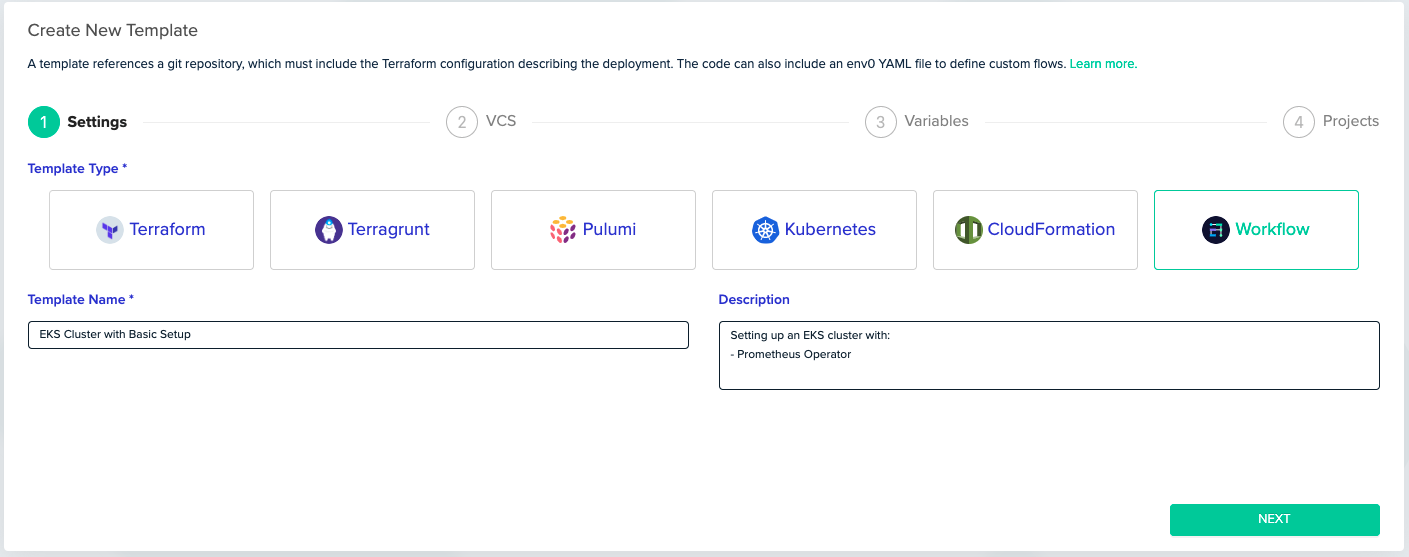
Task: Click the Prometheus Operator line in description
Action: click(791, 355)
